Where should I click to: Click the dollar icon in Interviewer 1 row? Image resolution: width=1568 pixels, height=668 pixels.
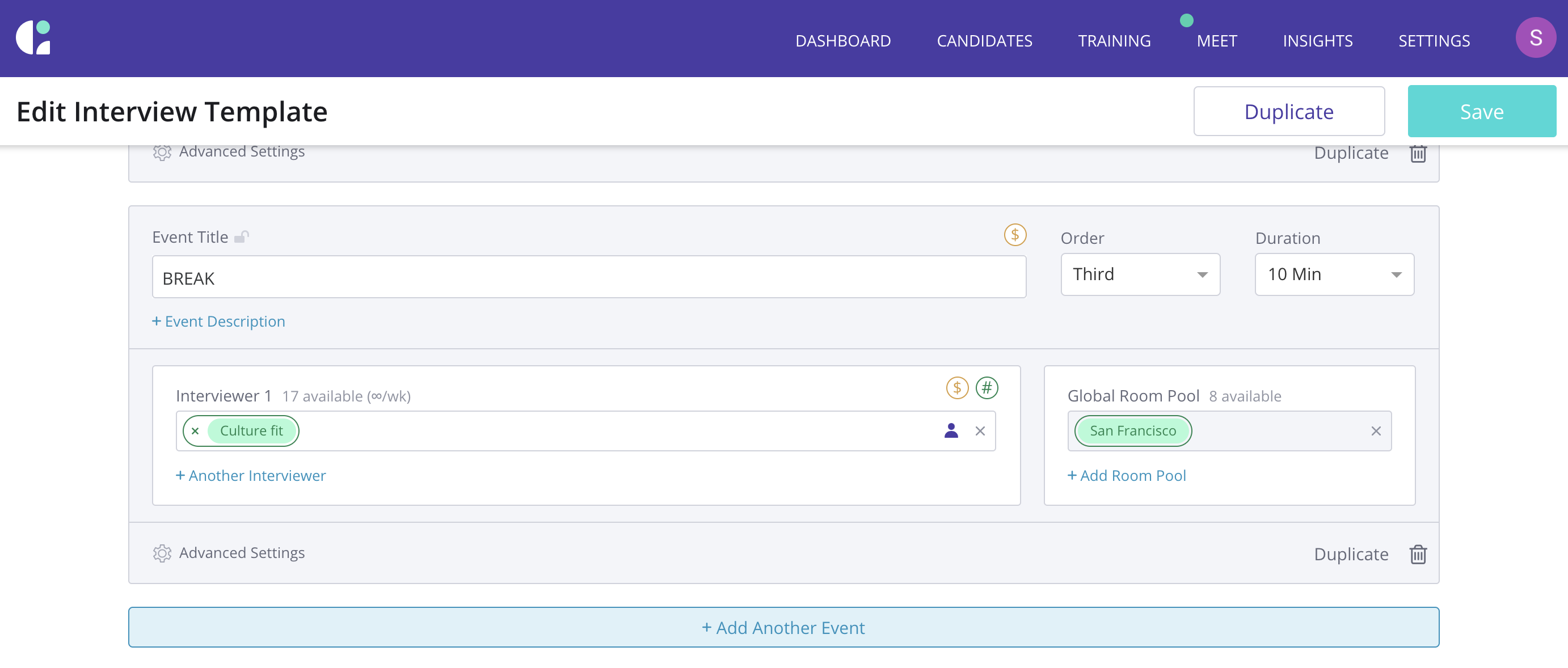[x=957, y=387]
